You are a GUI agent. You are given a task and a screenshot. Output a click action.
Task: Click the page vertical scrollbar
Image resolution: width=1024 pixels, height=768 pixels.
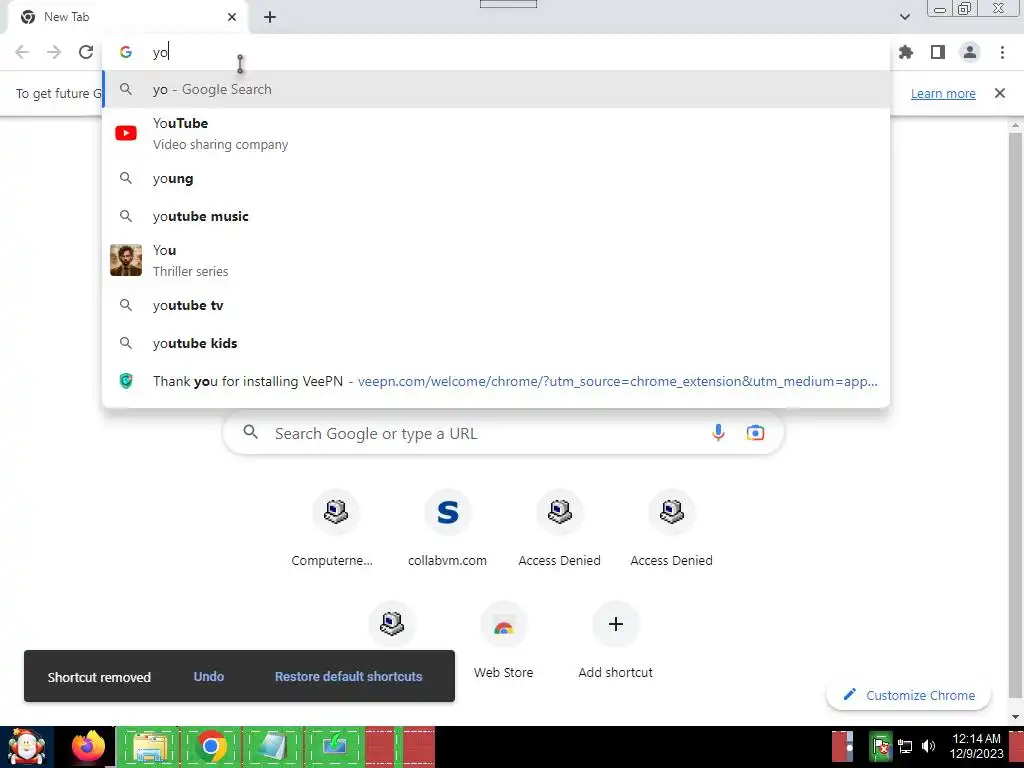(1016, 418)
